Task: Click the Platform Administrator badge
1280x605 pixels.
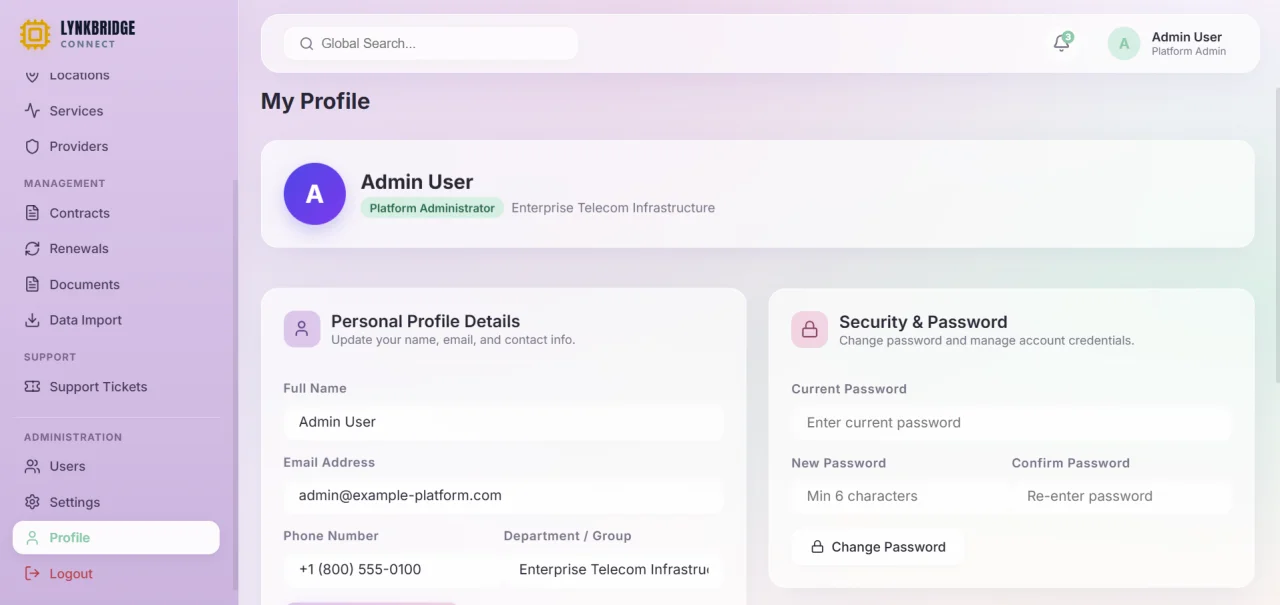Action: (x=432, y=208)
